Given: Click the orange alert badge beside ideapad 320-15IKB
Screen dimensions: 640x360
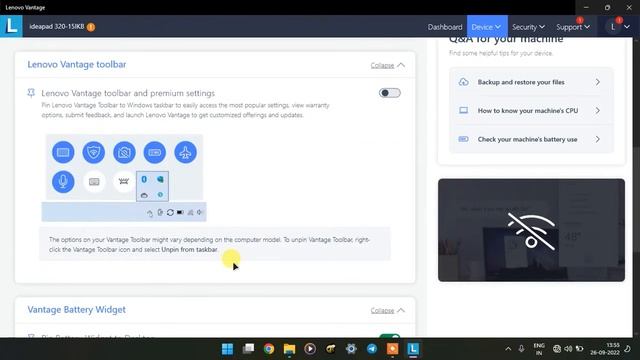Looking at the screenshot, I should coord(91,27).
